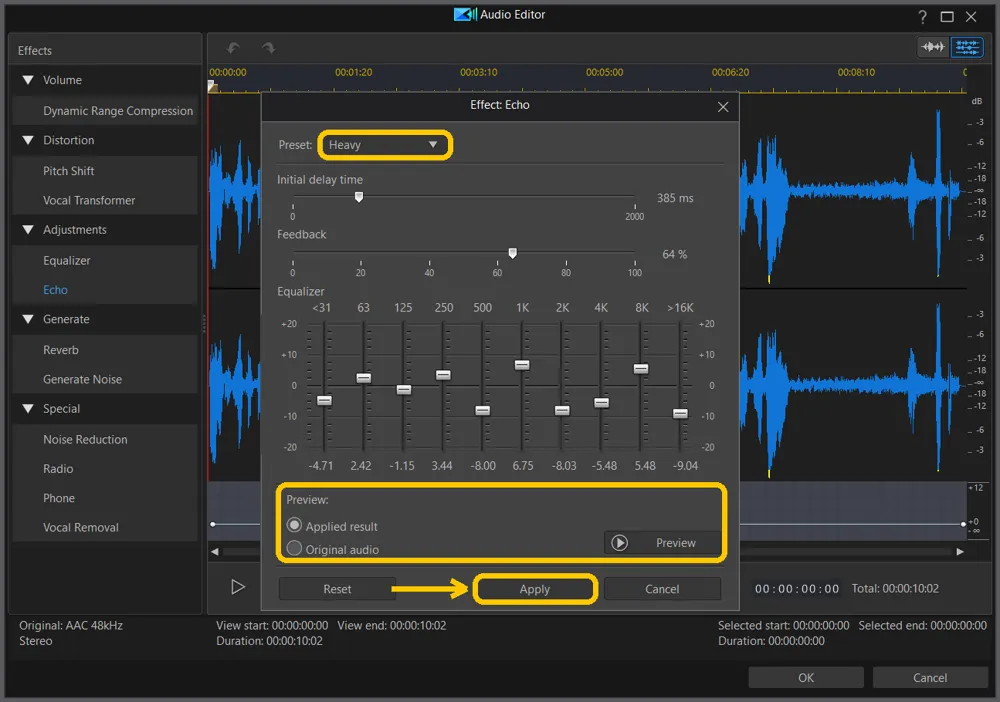Switch to mixer view icon

click(967, 47)
